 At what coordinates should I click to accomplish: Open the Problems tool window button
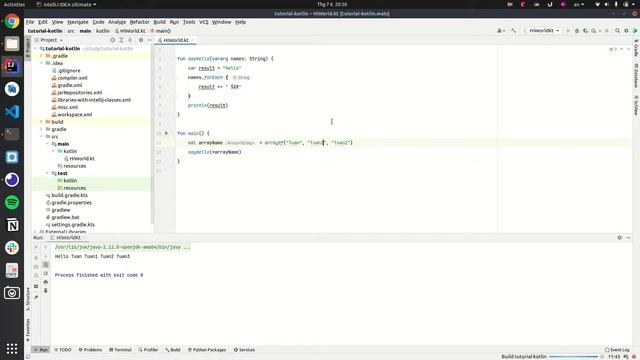pos(90,350)
